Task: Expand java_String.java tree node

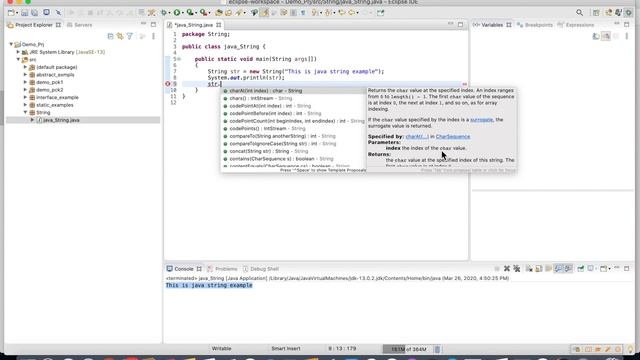Action: click(x=32, y=120)
